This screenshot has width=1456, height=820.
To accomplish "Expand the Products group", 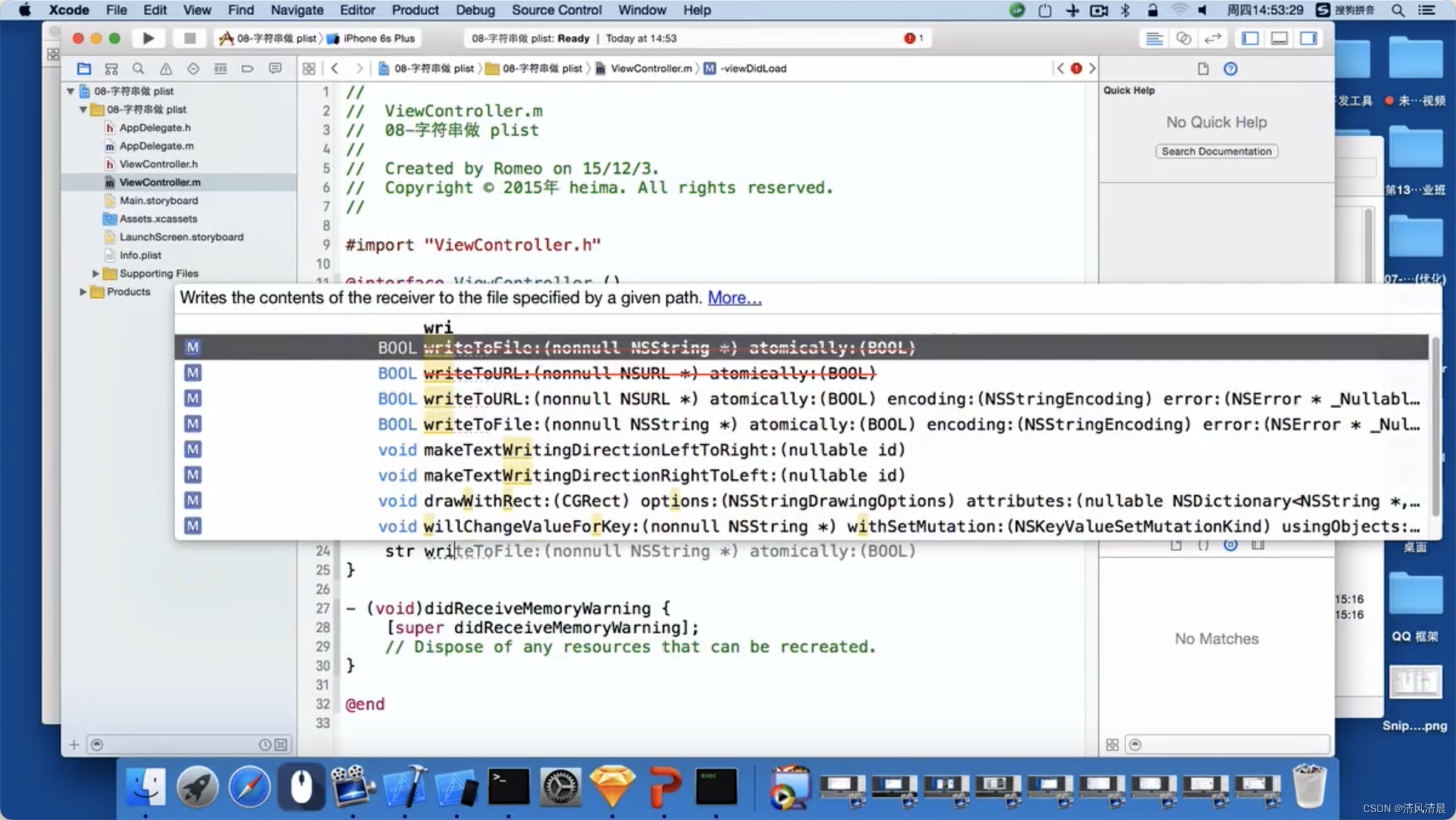I will [83, 292].
